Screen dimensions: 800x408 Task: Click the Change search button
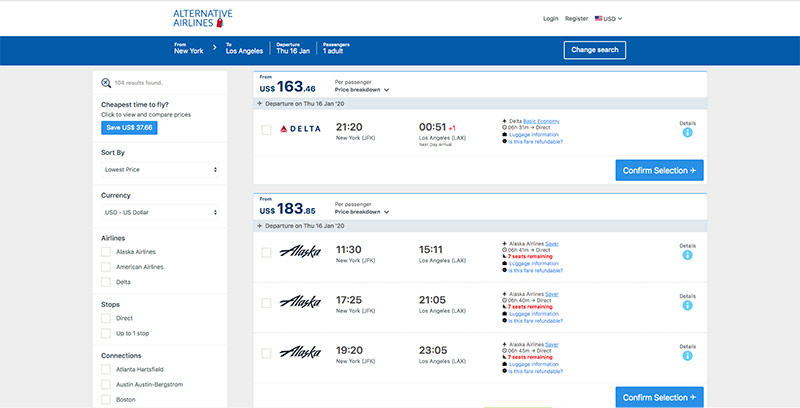pyautogui.click(x=595, y=50)
